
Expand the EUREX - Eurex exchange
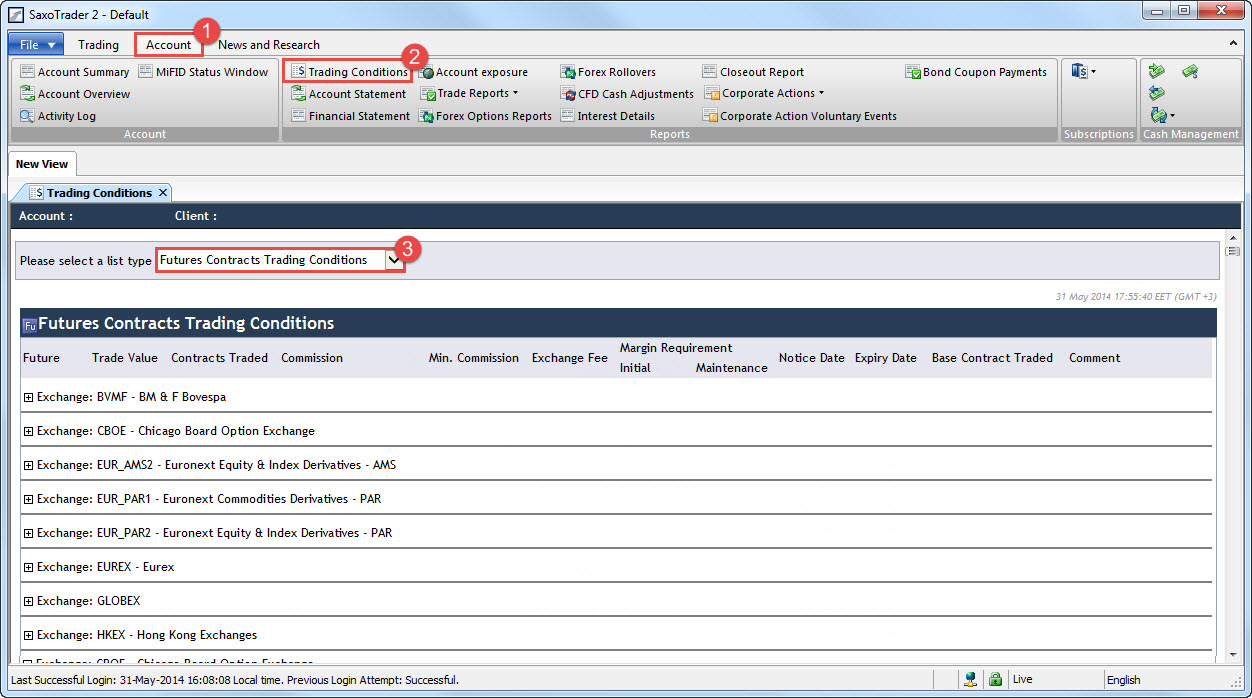pyautogui.click(x=28, y=567)
